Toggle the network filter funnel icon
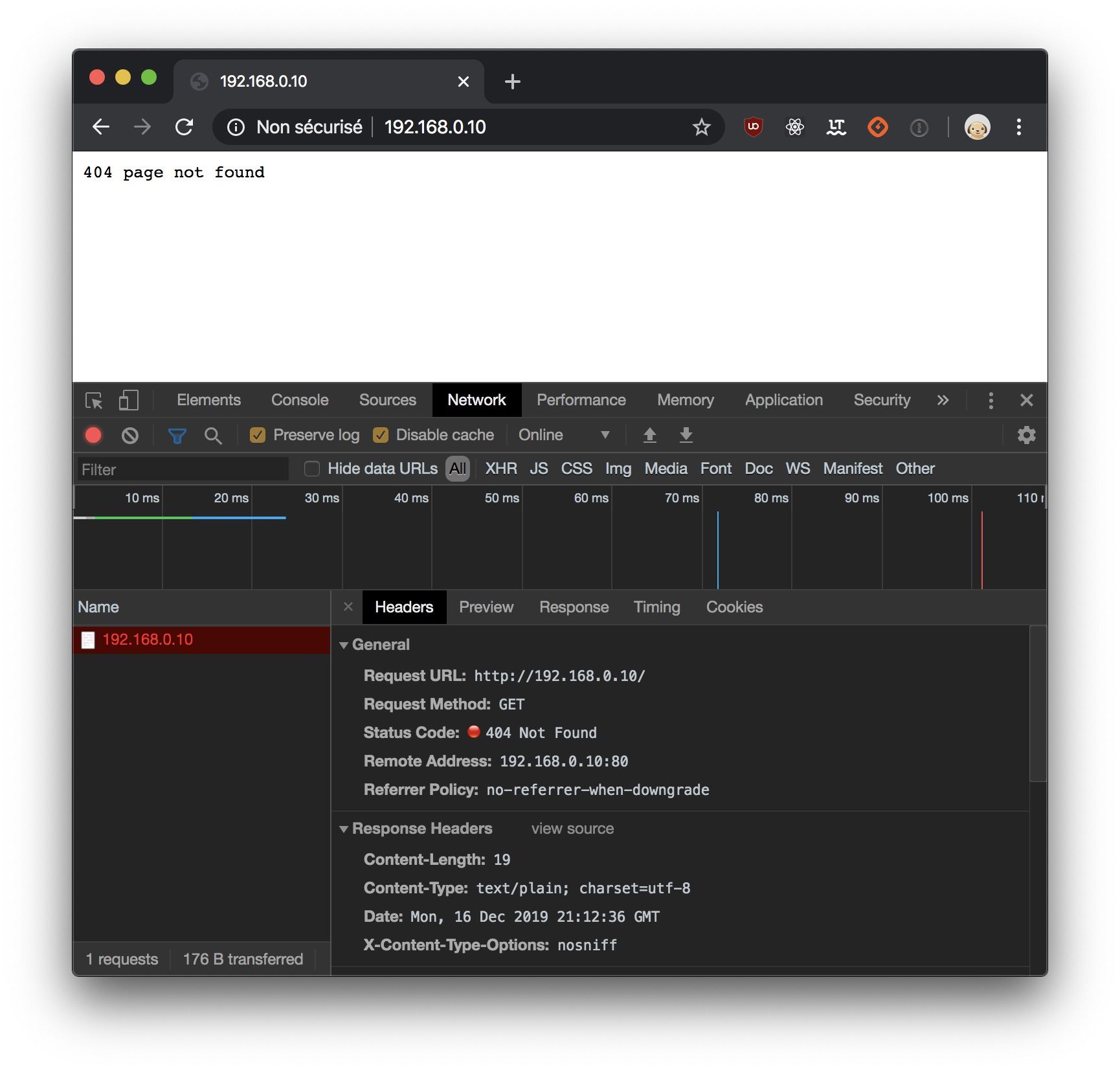 (x=177, y=435)
